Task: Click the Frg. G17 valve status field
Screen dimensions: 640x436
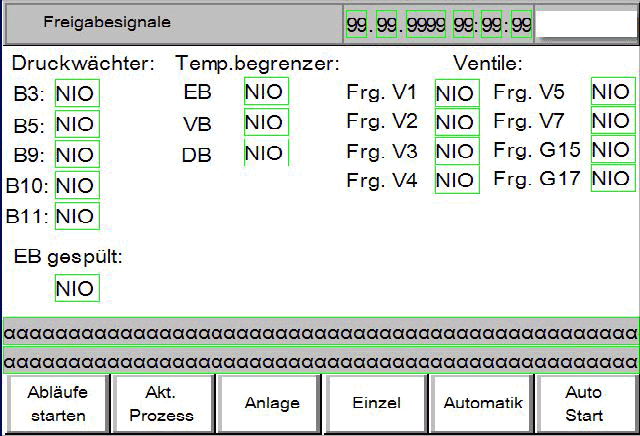Action: (x=611, y=178)
